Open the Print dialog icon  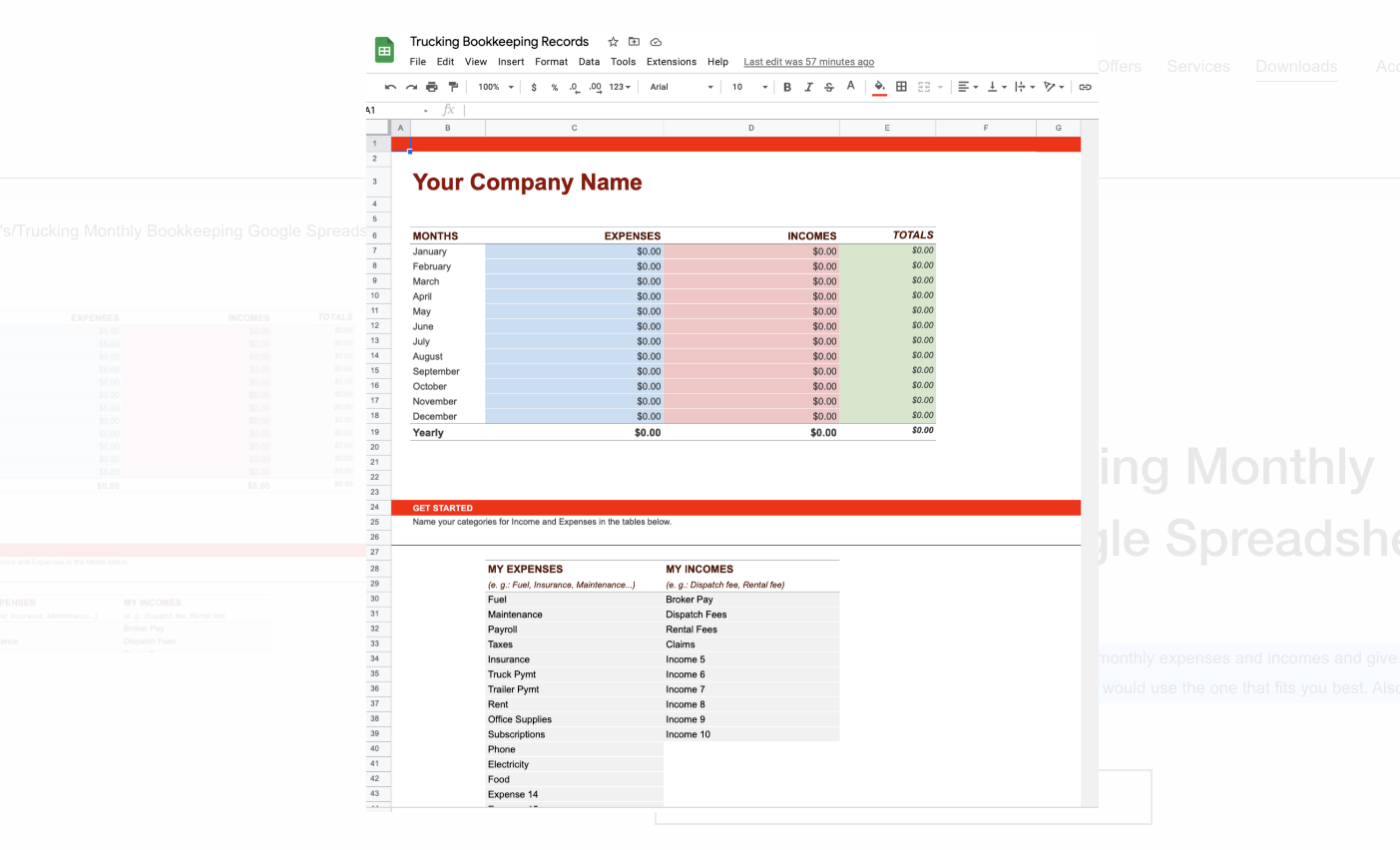(x=430, y=87)
